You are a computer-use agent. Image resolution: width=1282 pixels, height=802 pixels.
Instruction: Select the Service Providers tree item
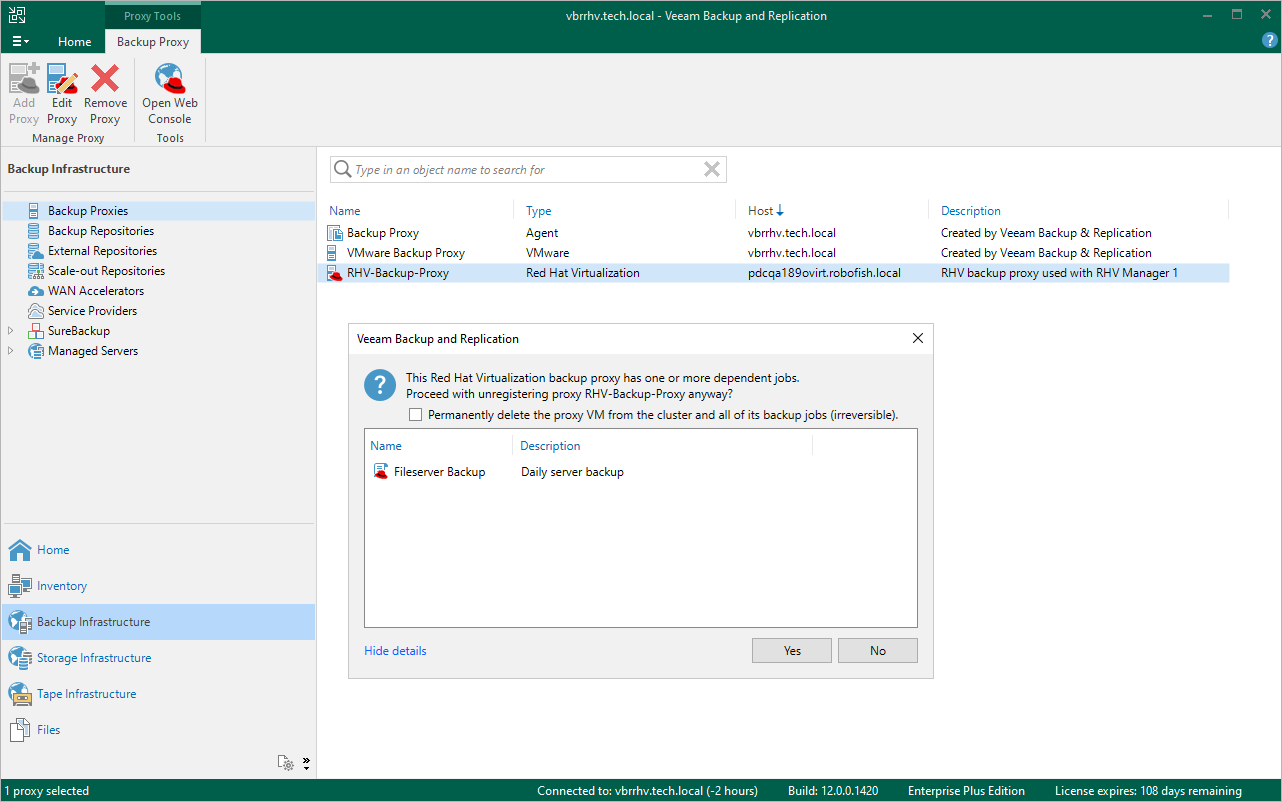tap(93, 311)
